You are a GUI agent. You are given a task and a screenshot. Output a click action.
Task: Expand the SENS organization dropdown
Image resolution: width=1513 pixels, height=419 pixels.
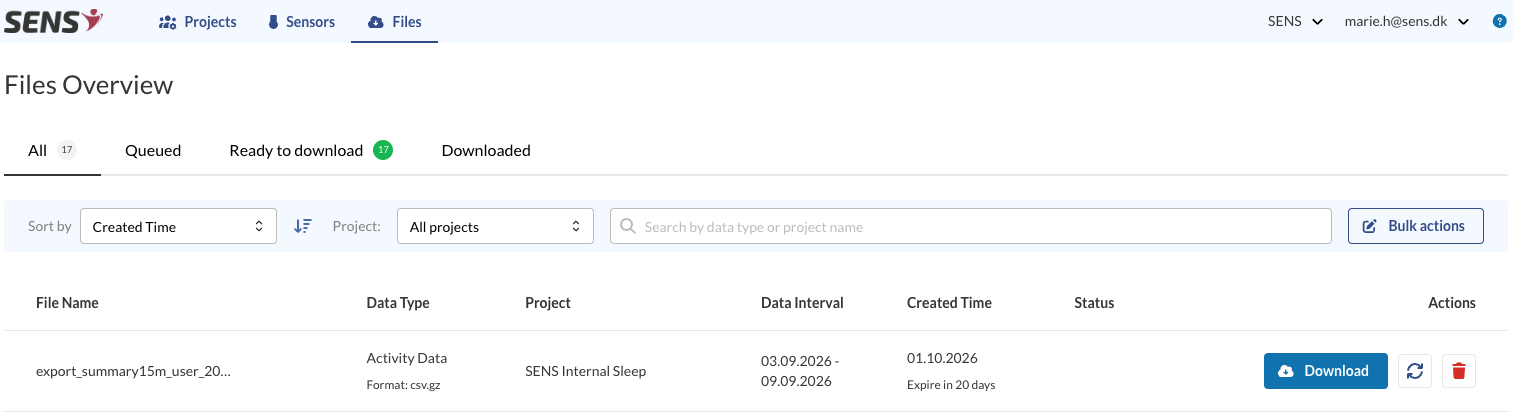pos(1295,21)
